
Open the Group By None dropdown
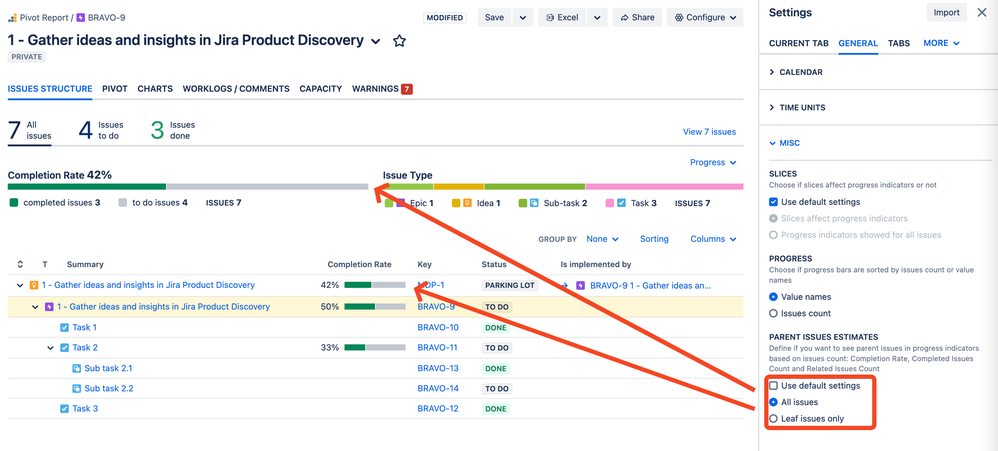pyautogui.click(x=602, y=239)
